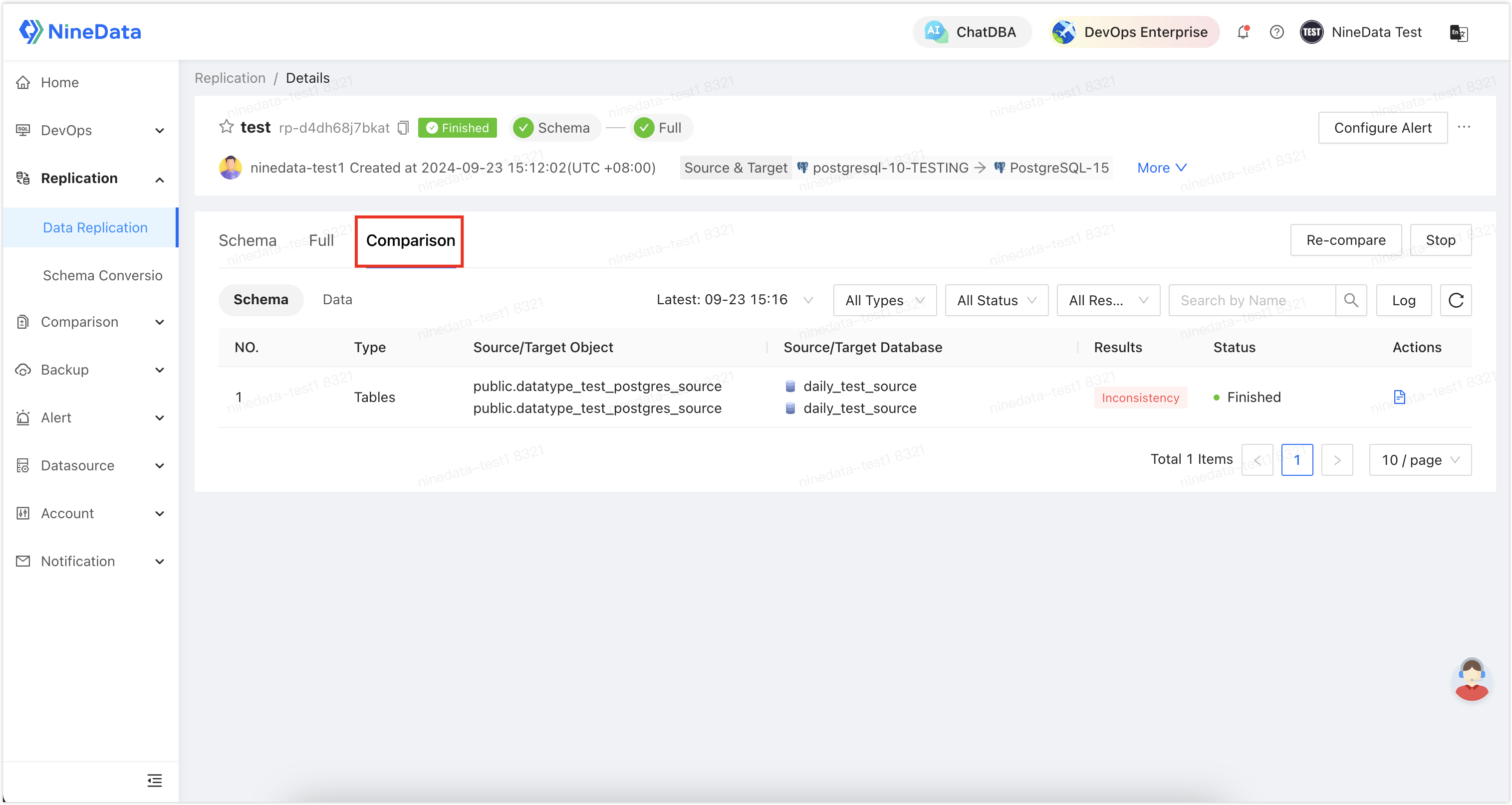Select the Schema sub-tab in Comparison

tap(261, 299)
